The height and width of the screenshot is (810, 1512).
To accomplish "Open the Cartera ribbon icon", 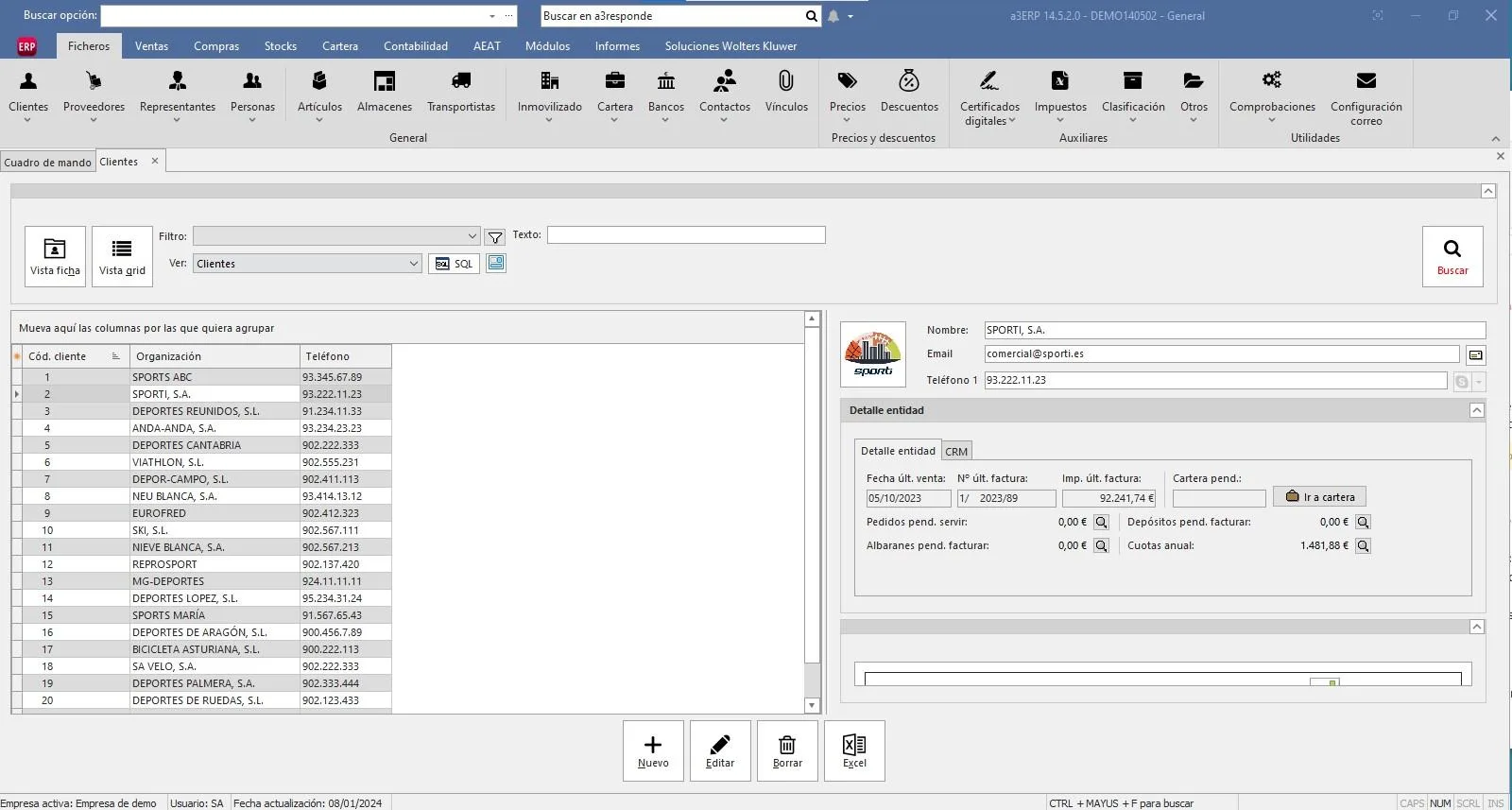I will (x=615, y=94).
